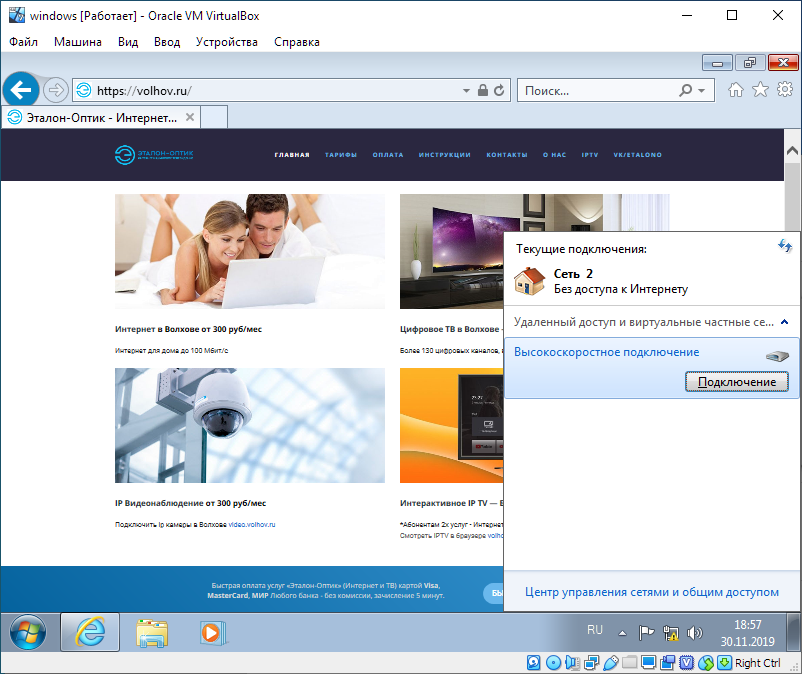Select the ТАРИФЫ site navigation item
Viewport: 802px width, 674px height.
[341, 155]
